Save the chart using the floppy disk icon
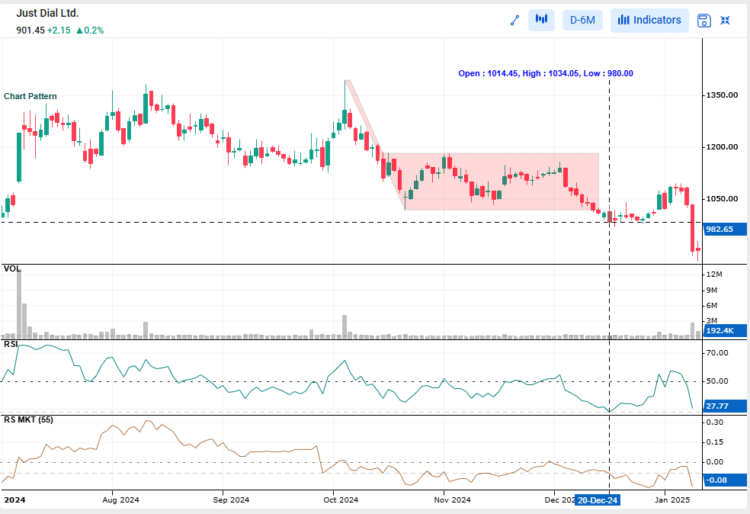Image resolution: width=750 pixels, height=514 pixels. pos(704,20)
